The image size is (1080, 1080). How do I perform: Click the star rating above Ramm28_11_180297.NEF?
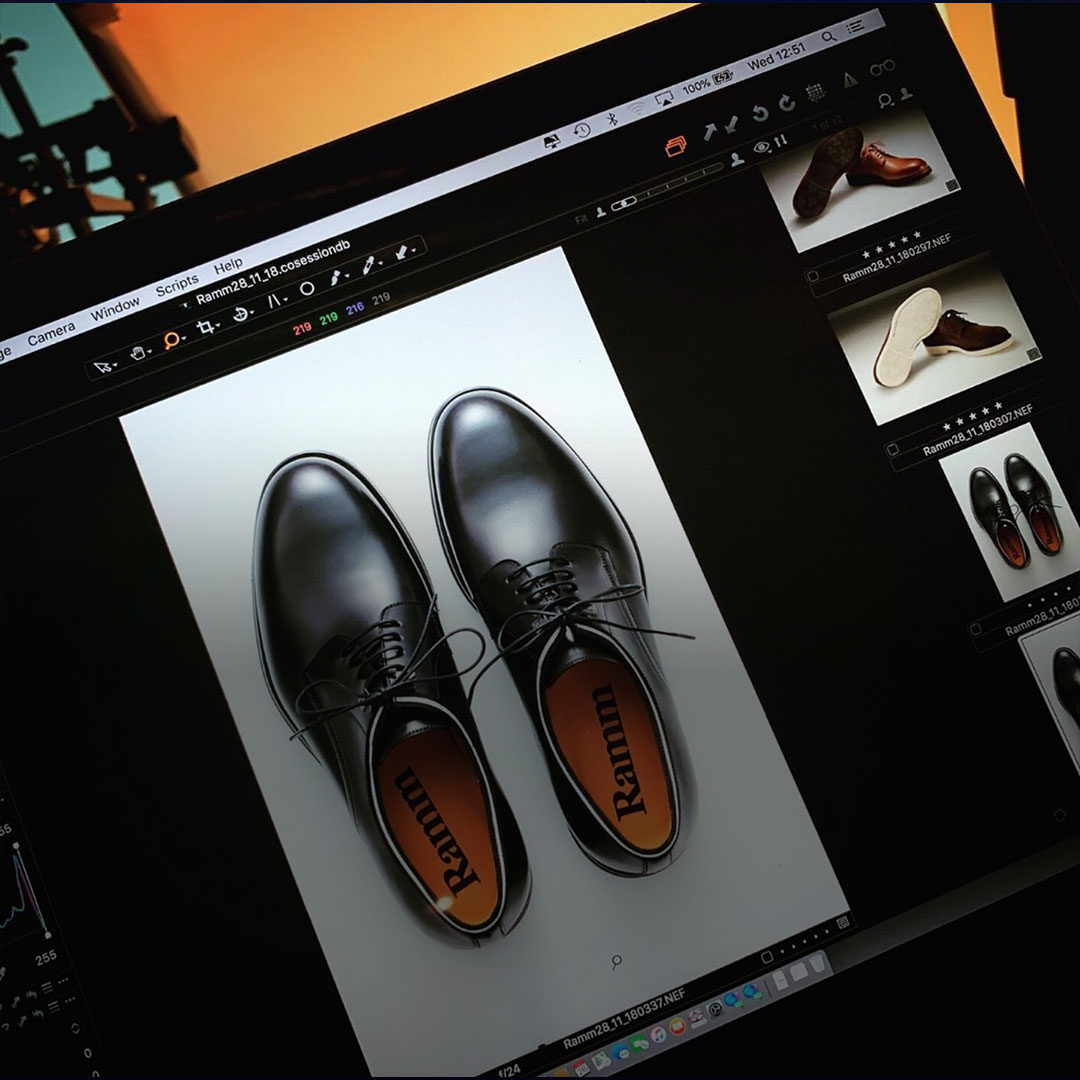[892, 245]
